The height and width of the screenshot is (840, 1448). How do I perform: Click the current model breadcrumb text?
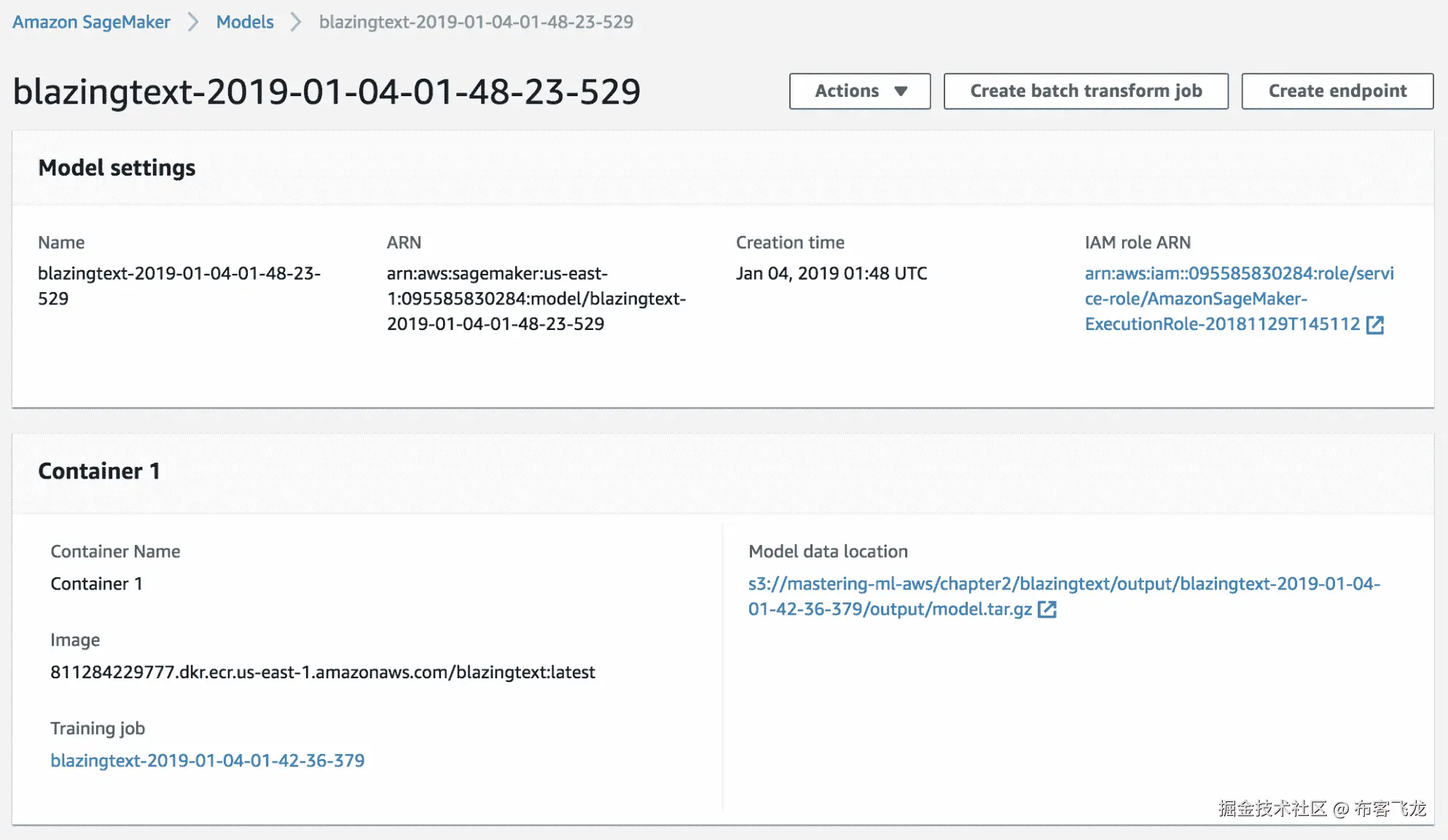(476, 22)
